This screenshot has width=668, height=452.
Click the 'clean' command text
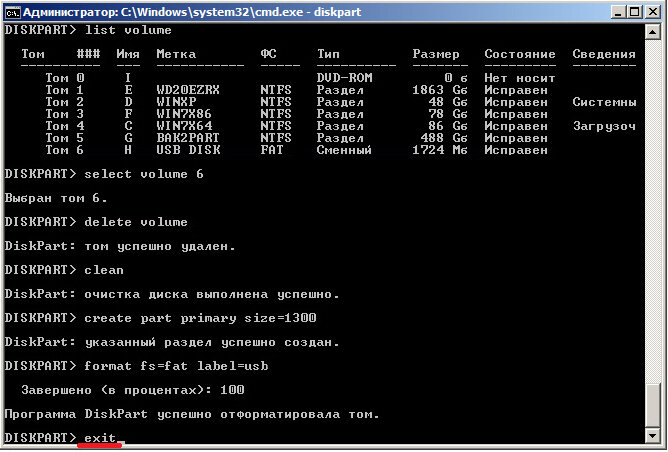104,270
